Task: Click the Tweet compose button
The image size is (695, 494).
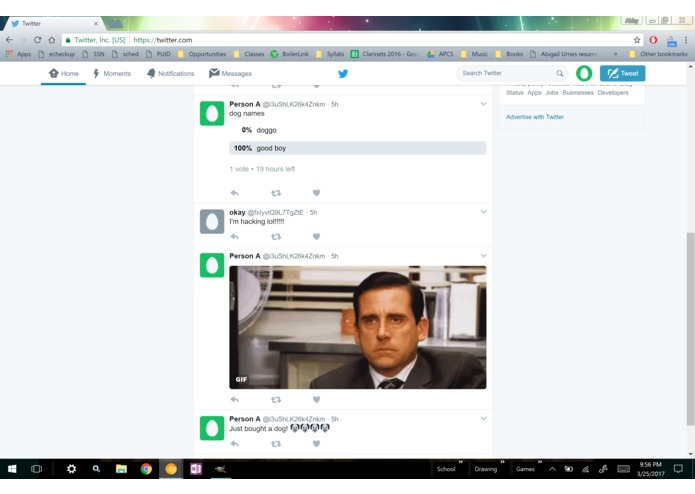Action: [622, 73]
